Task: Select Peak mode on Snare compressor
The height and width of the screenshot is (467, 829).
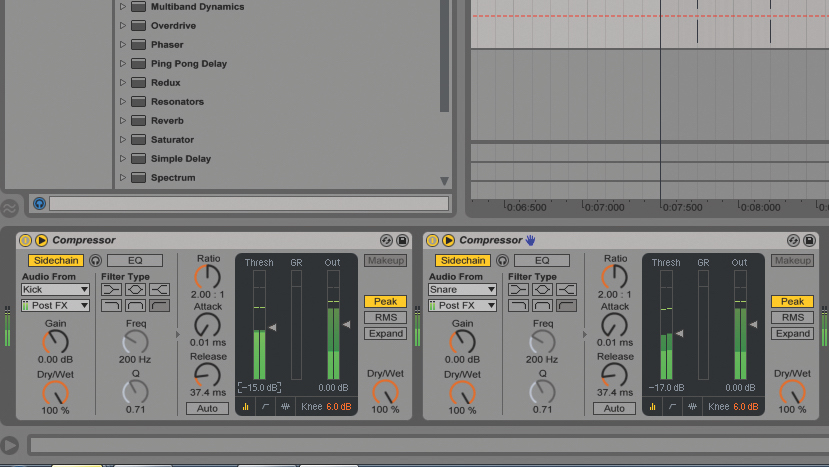Action: [x=793, y=301]
